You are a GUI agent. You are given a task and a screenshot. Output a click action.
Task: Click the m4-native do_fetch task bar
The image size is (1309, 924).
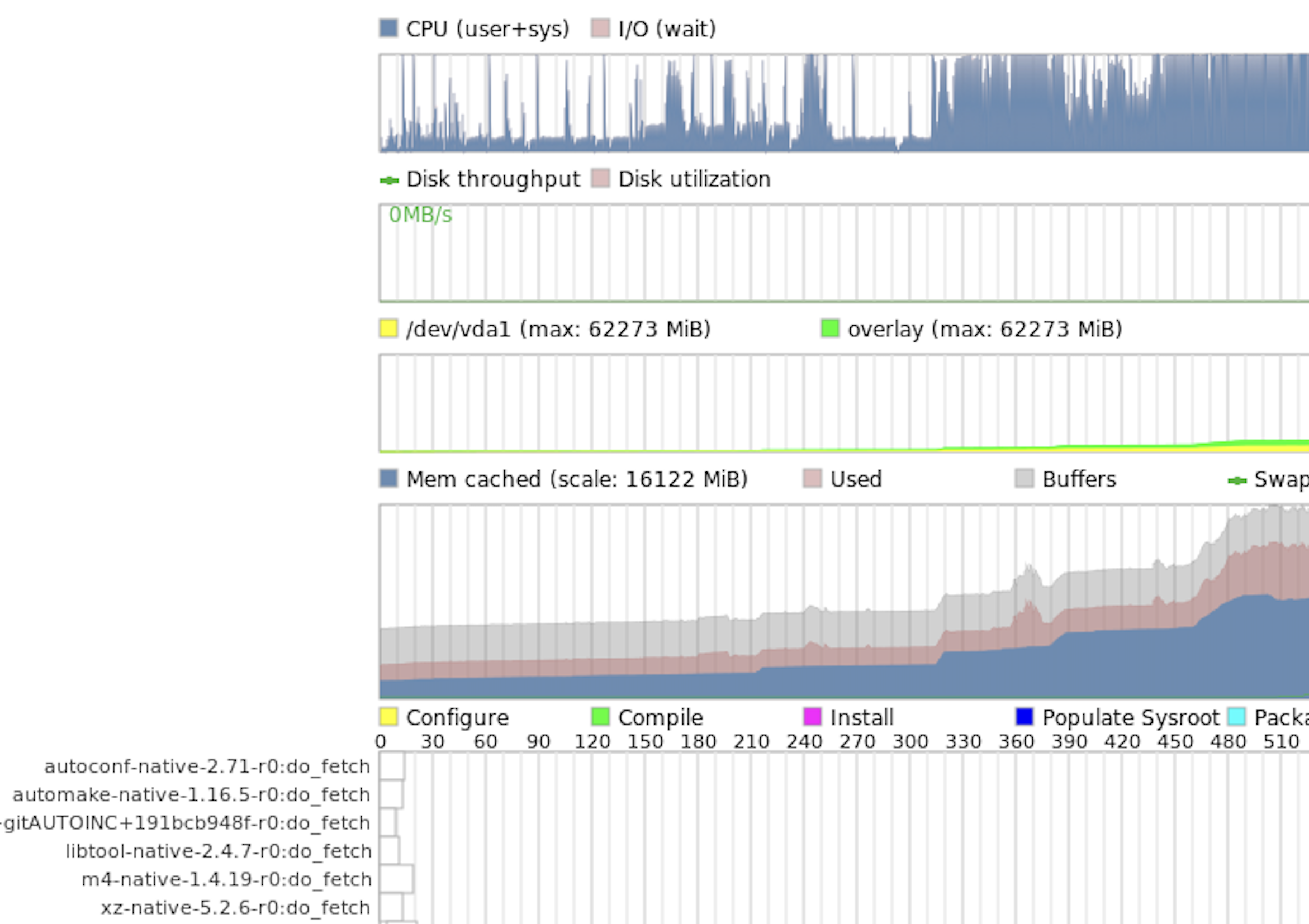(x=396, y=879)
